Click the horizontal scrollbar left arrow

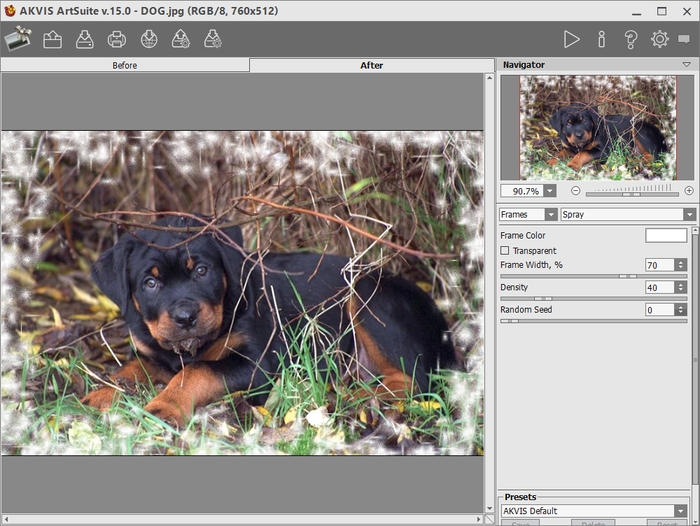[6, 519]
